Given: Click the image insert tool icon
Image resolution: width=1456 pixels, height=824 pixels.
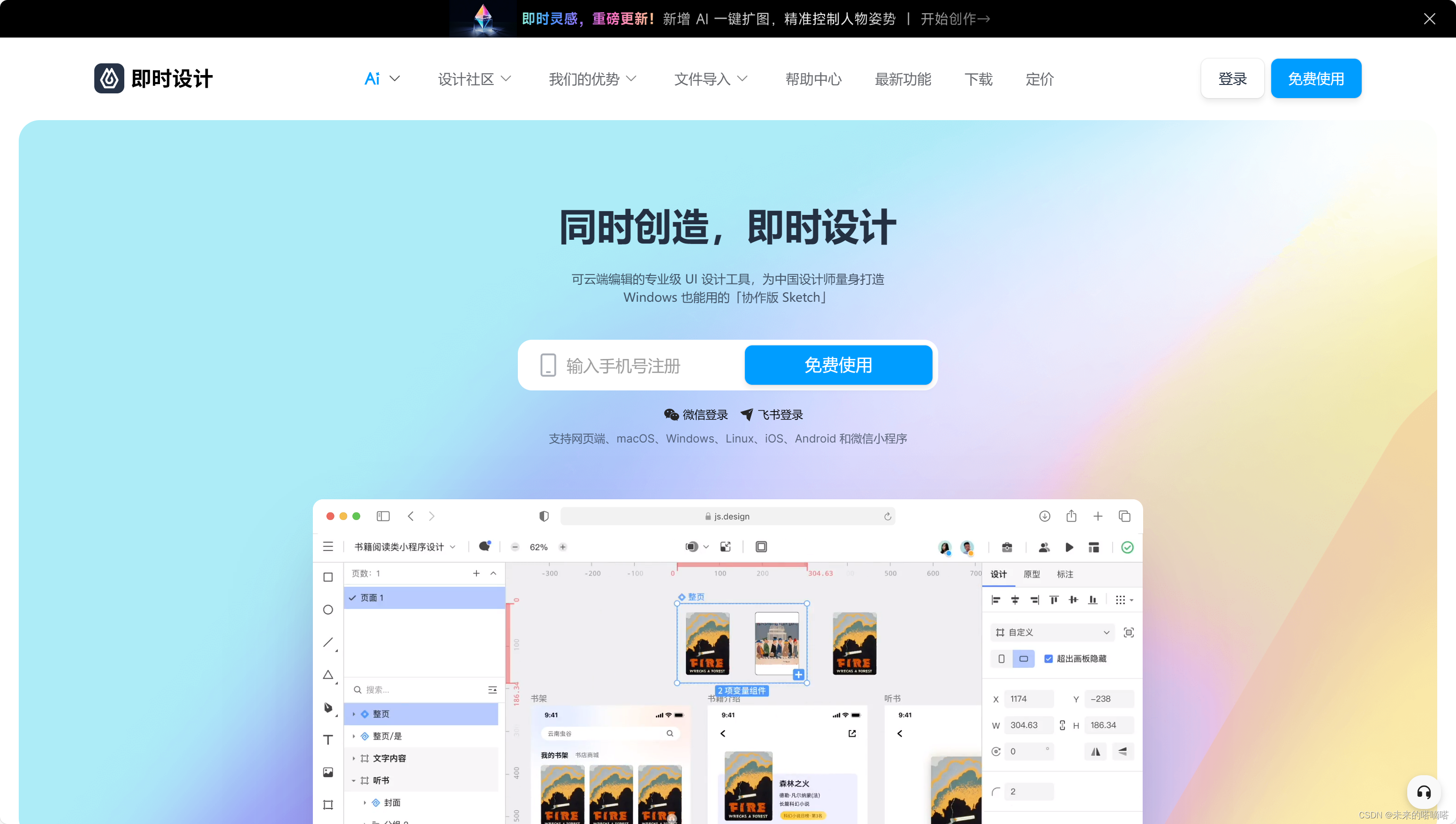Looking at the screenshot, I should [328, 772].
